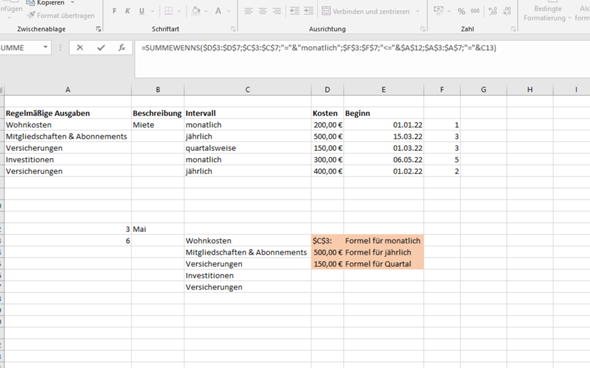Select cell 'Formel für monatlich'
The image size is (590, 368).
pos(383,241)
